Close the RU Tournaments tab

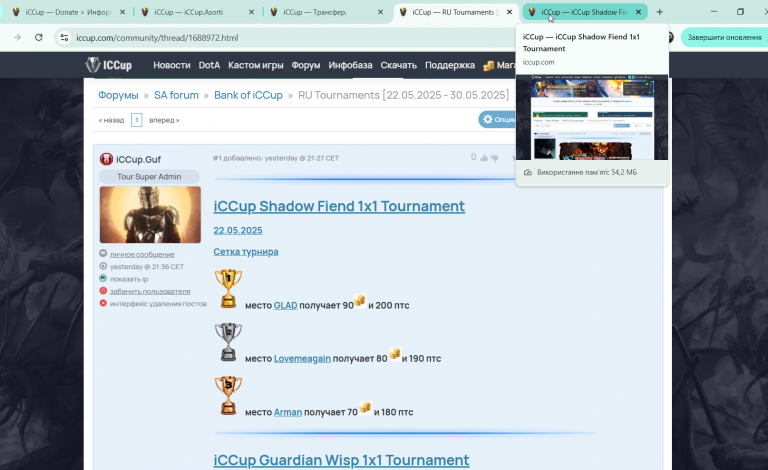[x=509, y=12]
